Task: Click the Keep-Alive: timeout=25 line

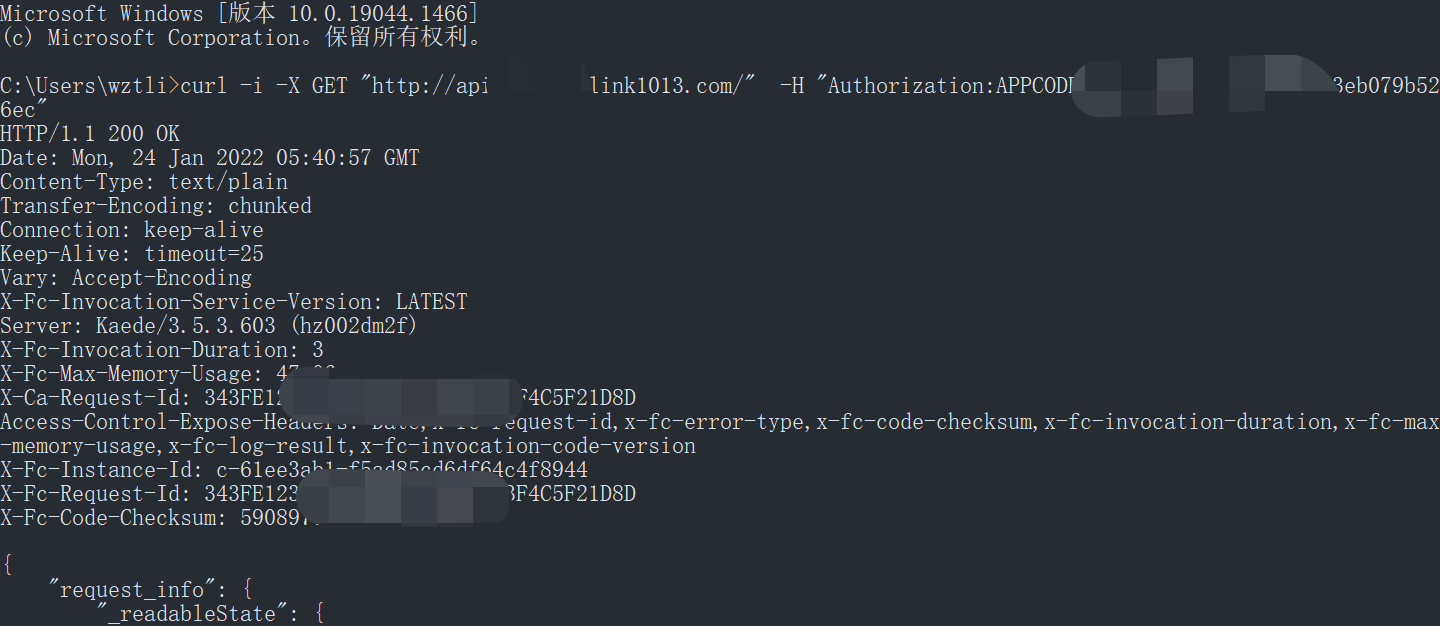Action: tap(132, 254)
